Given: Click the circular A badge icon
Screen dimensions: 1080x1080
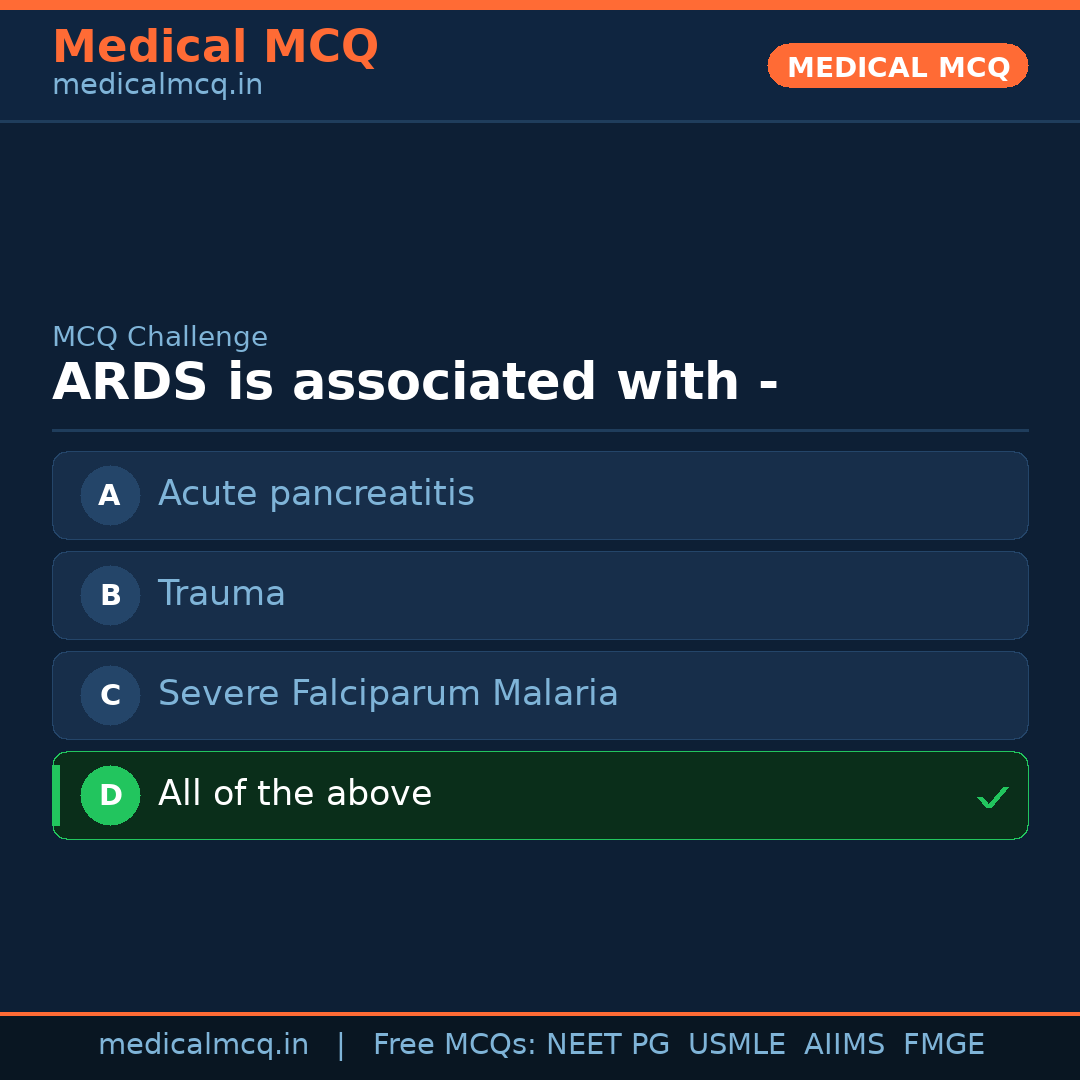Looking at the screenshot, I should (110, 495).
